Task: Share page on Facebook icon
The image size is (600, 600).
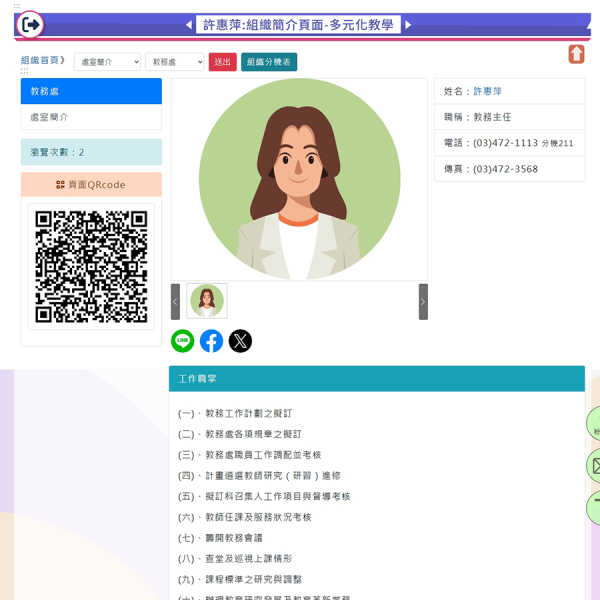Action: point(211,341)
